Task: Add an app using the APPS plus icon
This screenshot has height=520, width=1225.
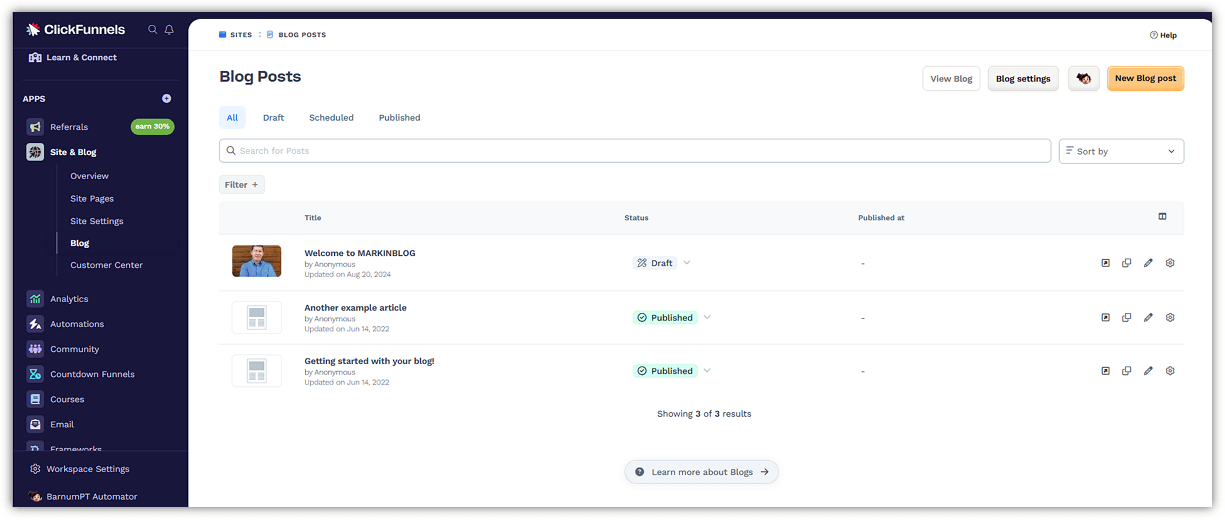Action: pos(167,99)
